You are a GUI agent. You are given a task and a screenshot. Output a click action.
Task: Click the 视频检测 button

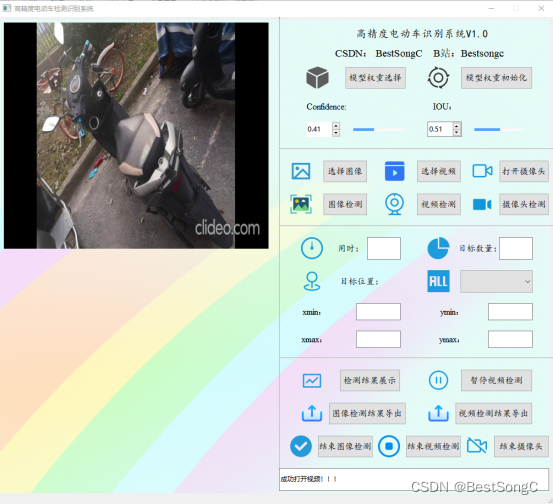point(439,204)
